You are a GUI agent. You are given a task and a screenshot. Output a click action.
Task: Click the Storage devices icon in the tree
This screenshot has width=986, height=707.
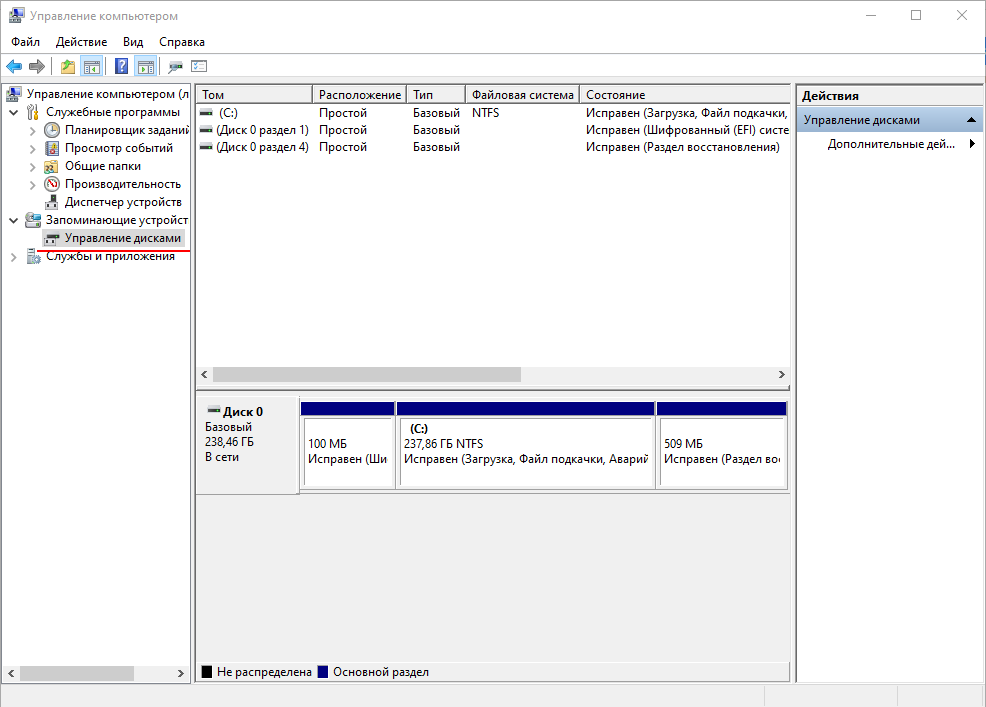click(x=33, y=220)
